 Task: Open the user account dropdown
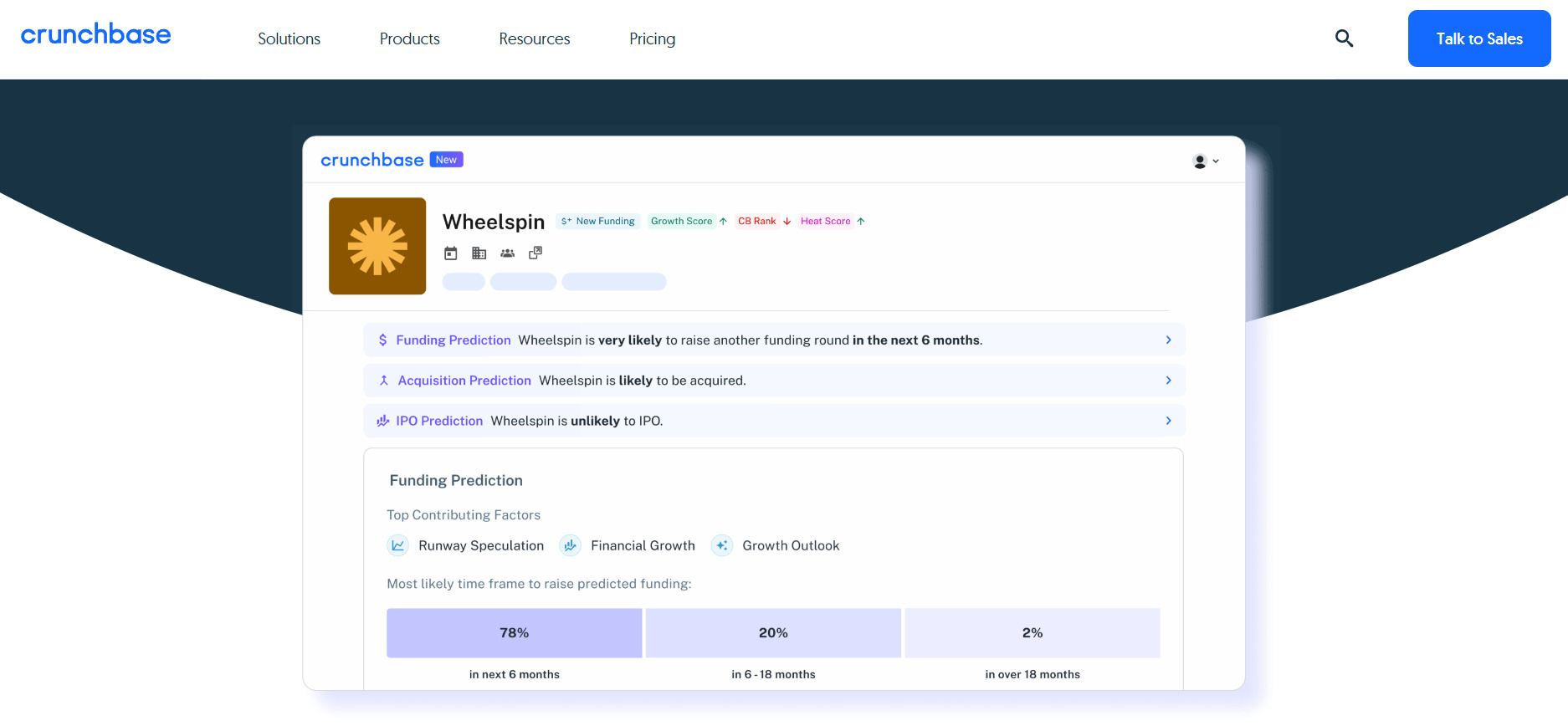point(1206,161)
